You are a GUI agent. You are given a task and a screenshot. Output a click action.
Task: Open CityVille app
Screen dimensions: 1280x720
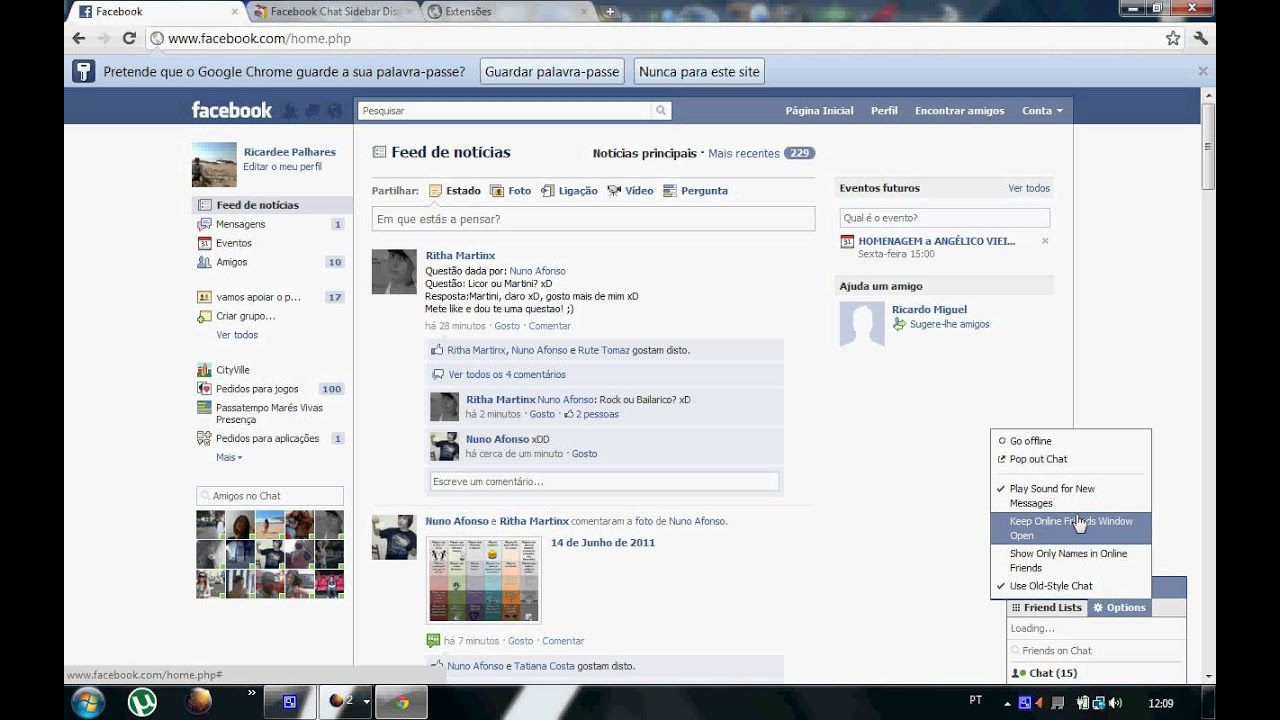(233, 370)
